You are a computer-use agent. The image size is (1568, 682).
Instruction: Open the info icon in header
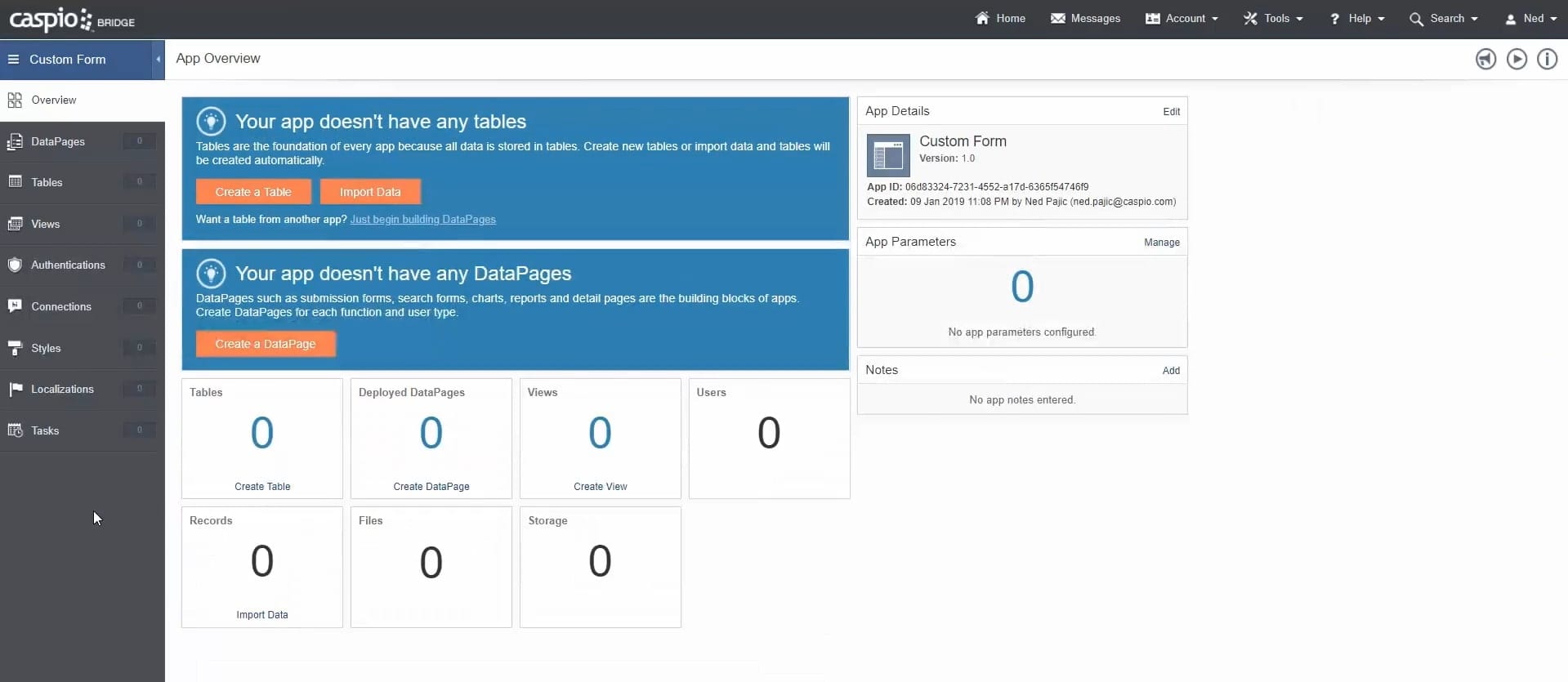[1547, 59]
